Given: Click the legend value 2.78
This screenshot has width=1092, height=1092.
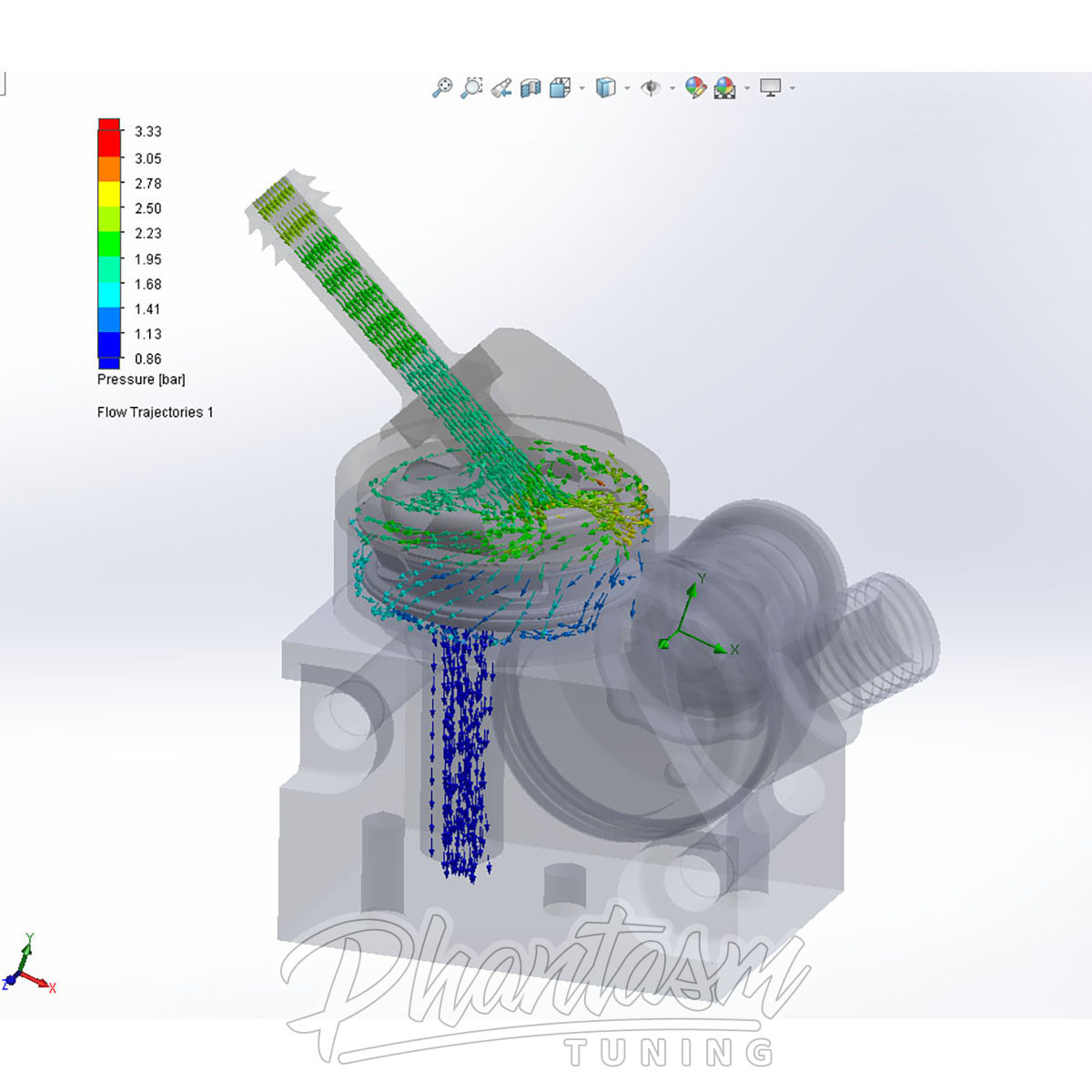Looking at the screenshot, I should pos(148,184).
